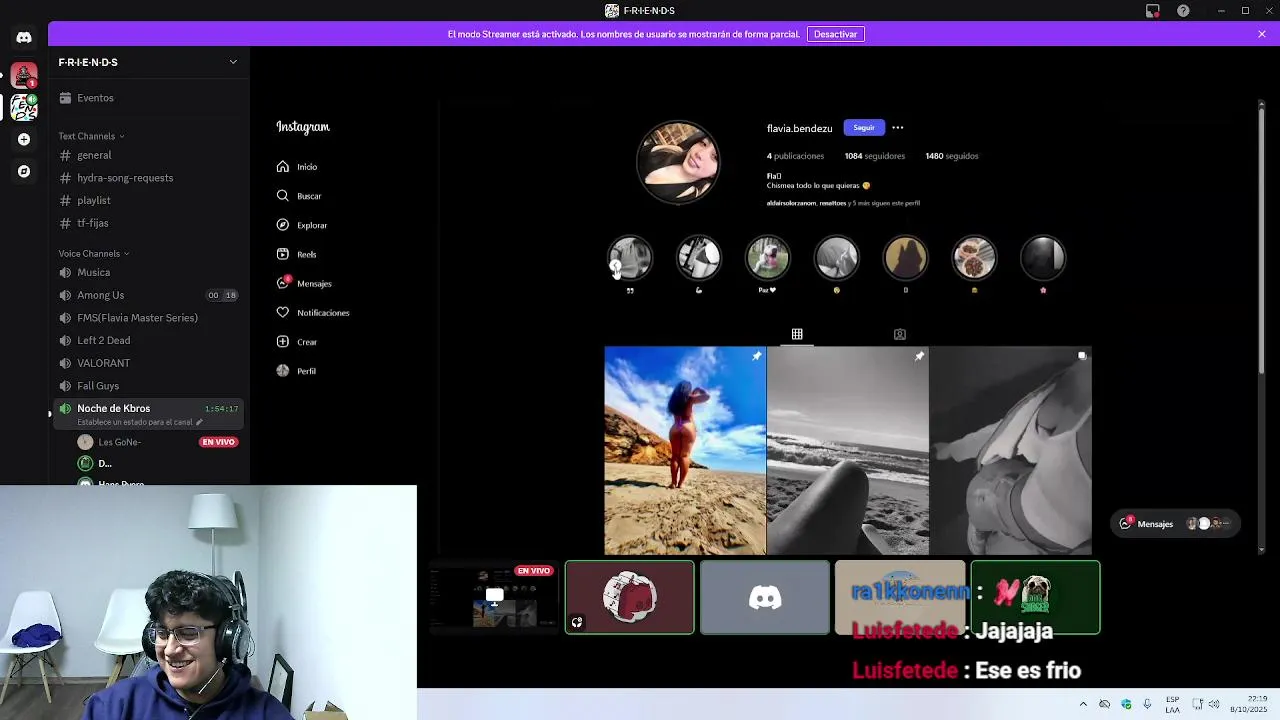Open the Windows Security tray icon

click(x=1126, y=704)
